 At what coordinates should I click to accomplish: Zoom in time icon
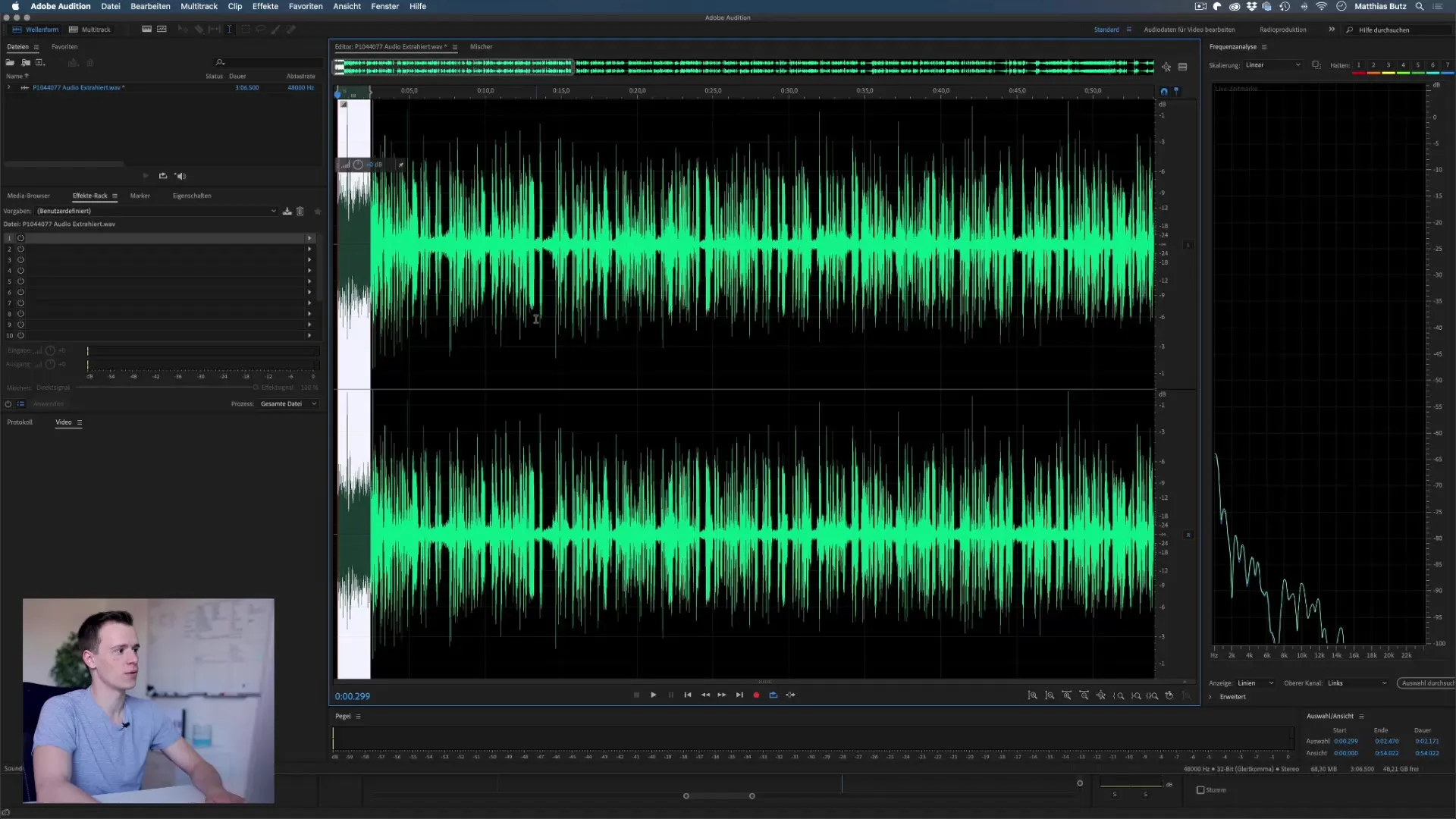tap(1067, 696)
